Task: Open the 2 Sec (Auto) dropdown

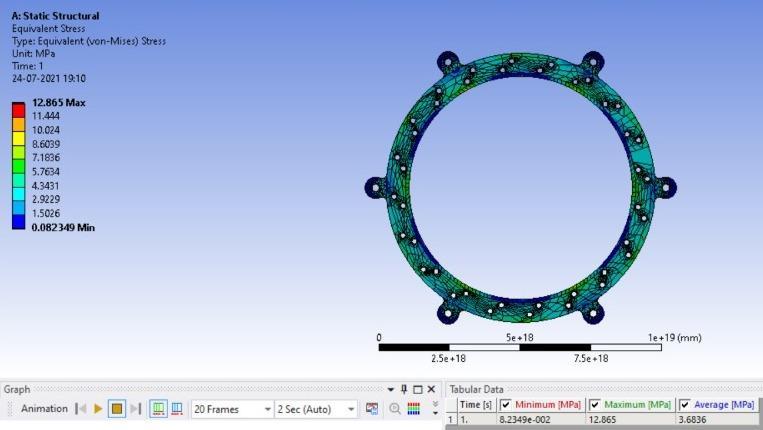Action: [x=315, y=410]
